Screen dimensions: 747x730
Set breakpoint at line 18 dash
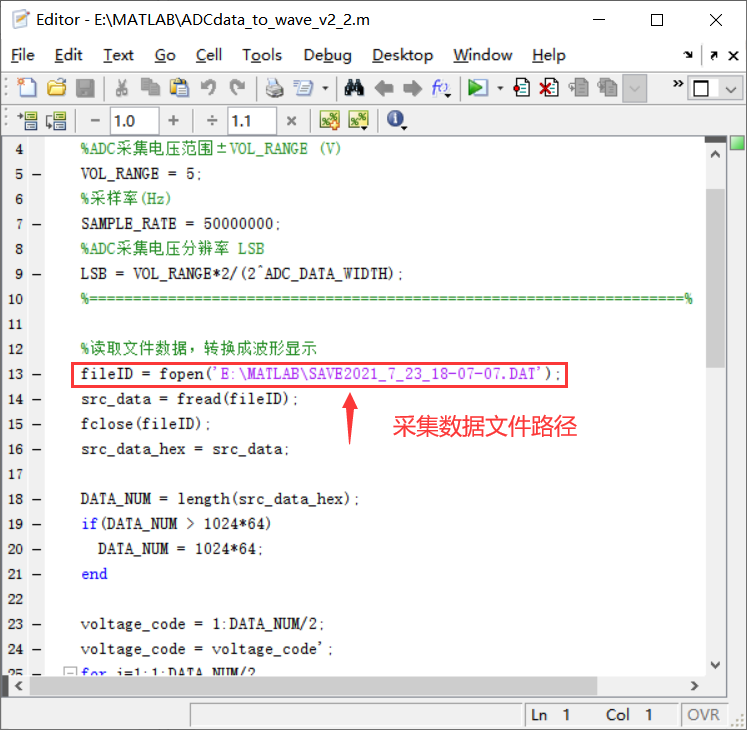(37, 499)
